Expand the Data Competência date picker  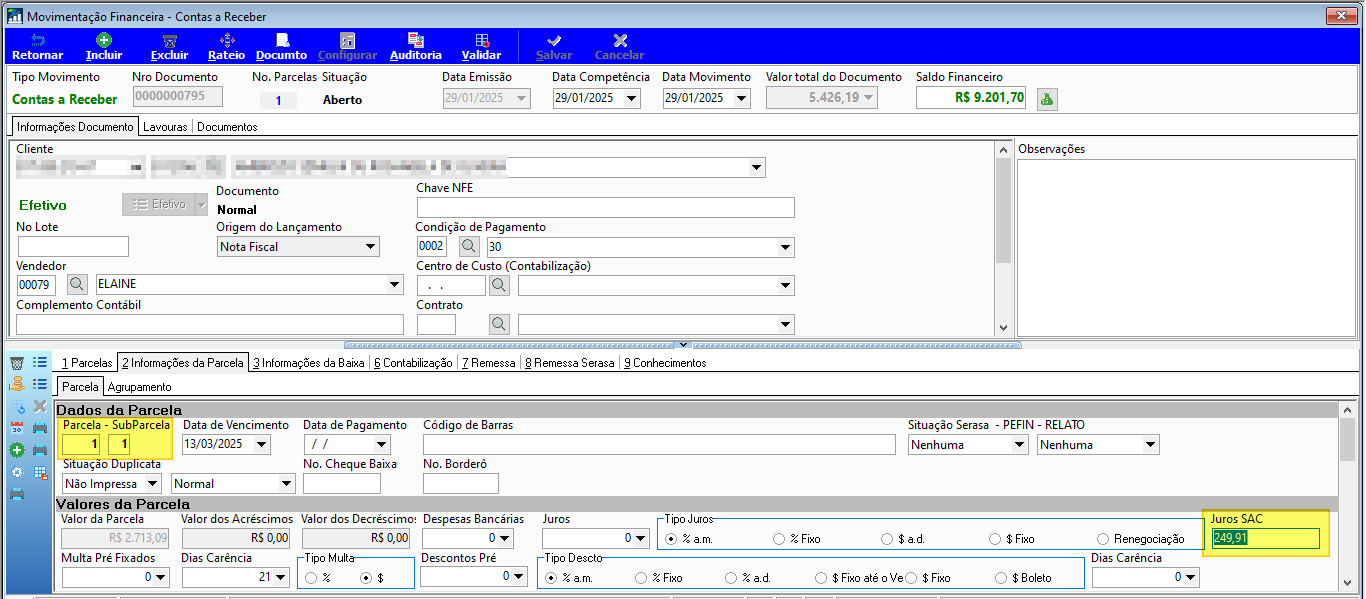631,98
